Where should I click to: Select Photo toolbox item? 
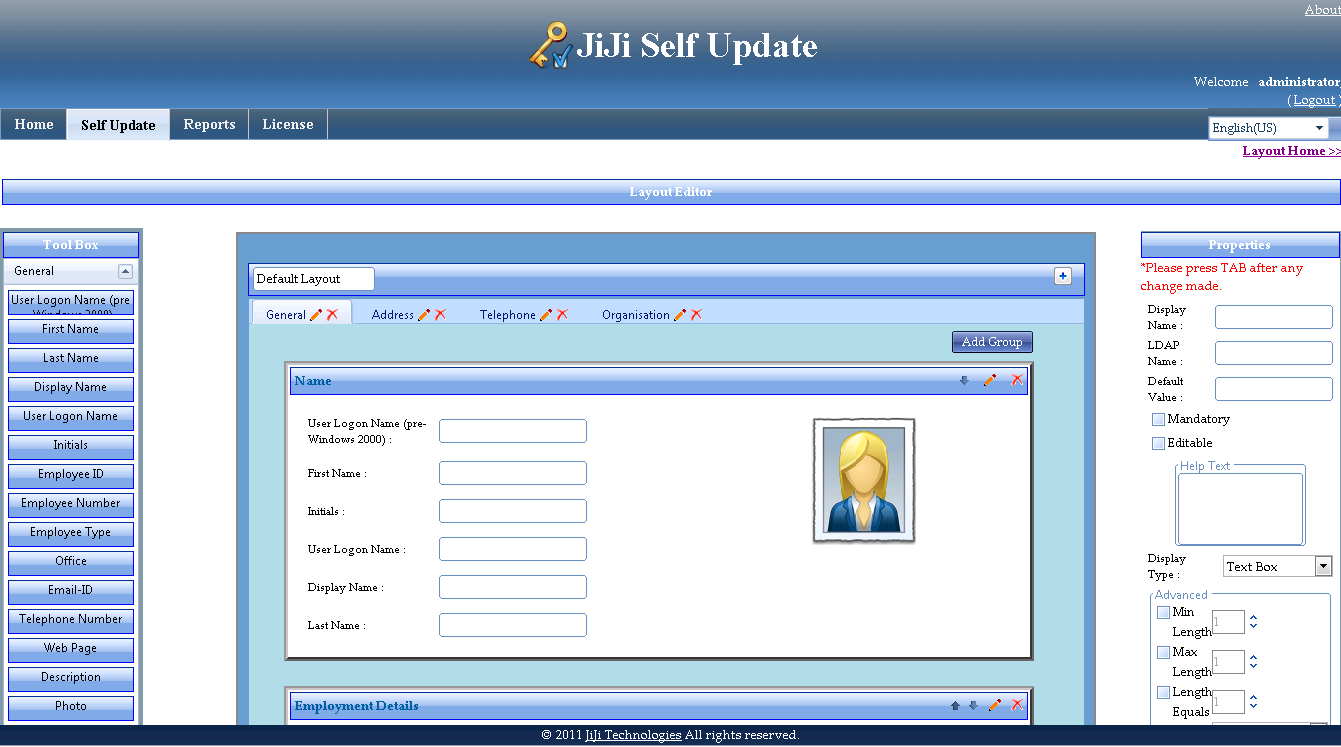tap(71, 708)
